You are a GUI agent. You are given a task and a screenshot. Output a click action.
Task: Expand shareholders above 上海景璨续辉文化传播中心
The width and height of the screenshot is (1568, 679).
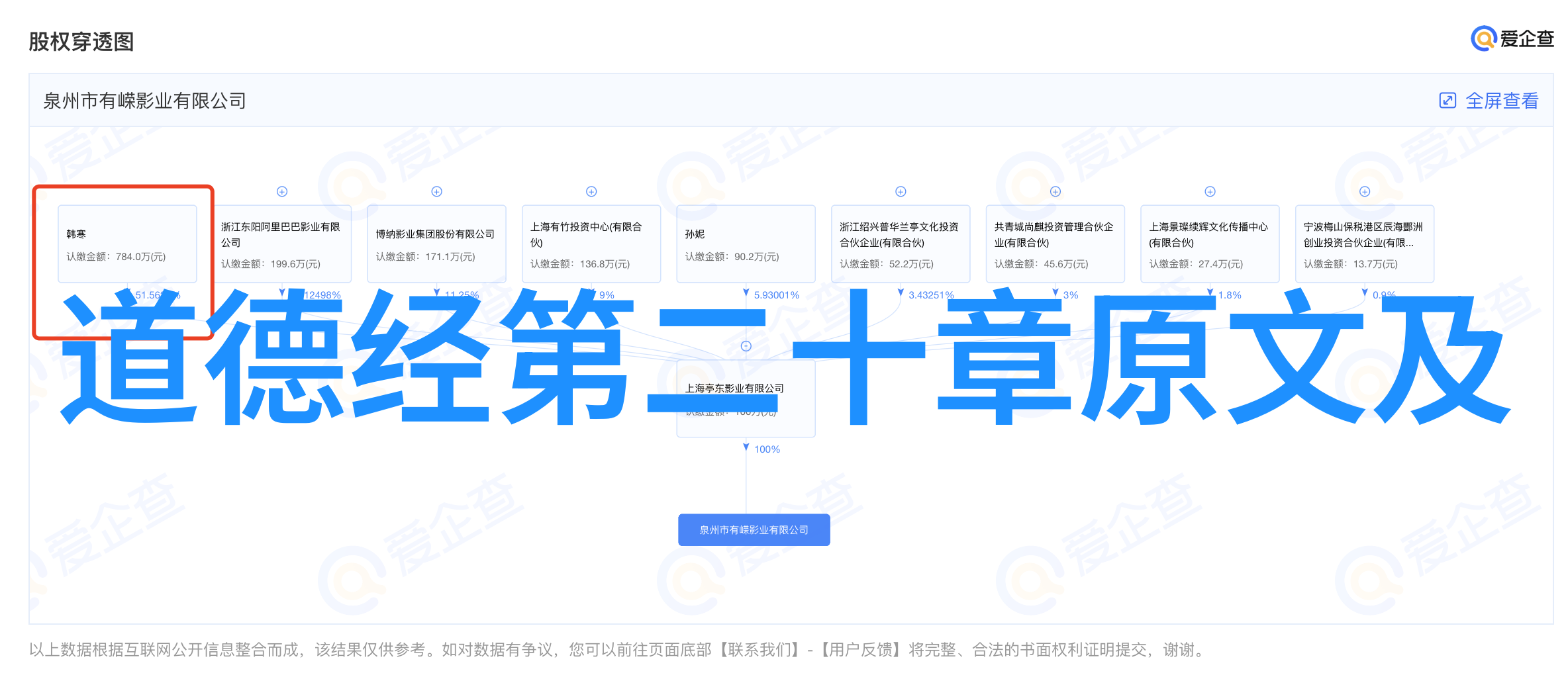click(1210, 191)
